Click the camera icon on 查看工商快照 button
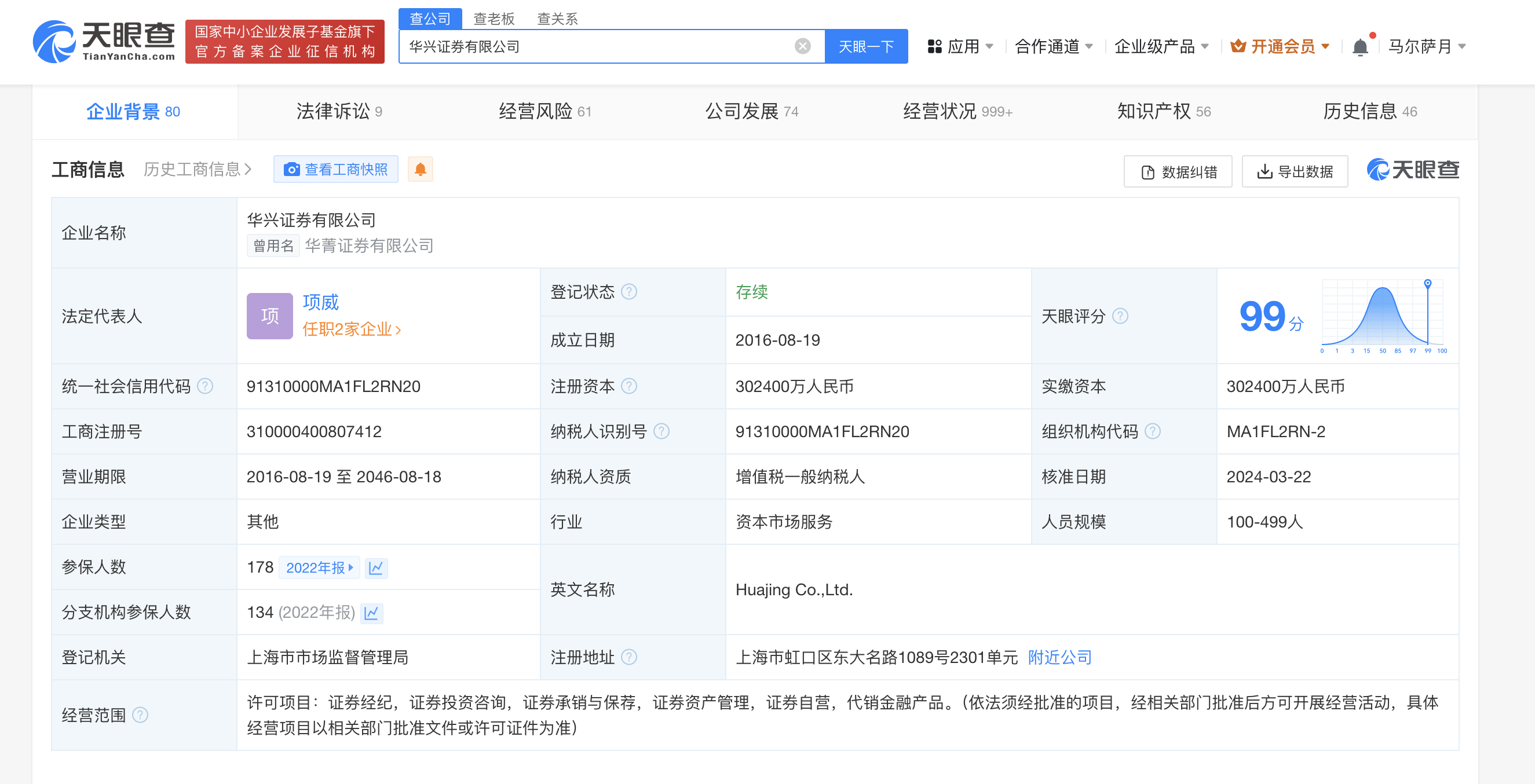 point(291,169)
